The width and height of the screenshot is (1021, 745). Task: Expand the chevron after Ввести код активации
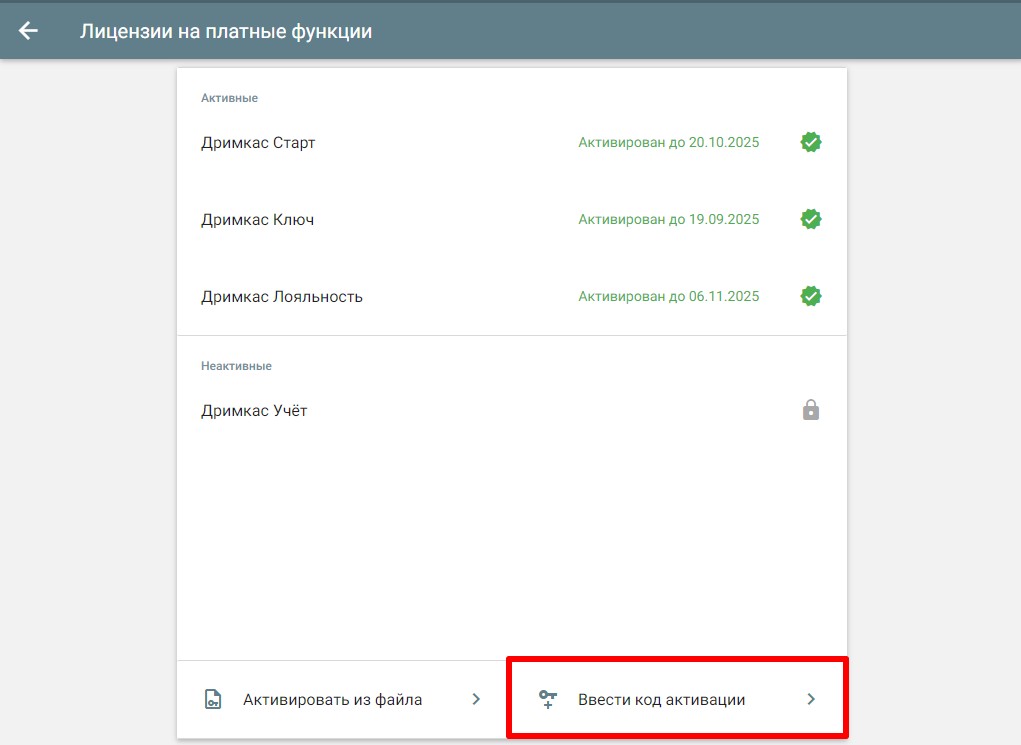coord(811,700)
